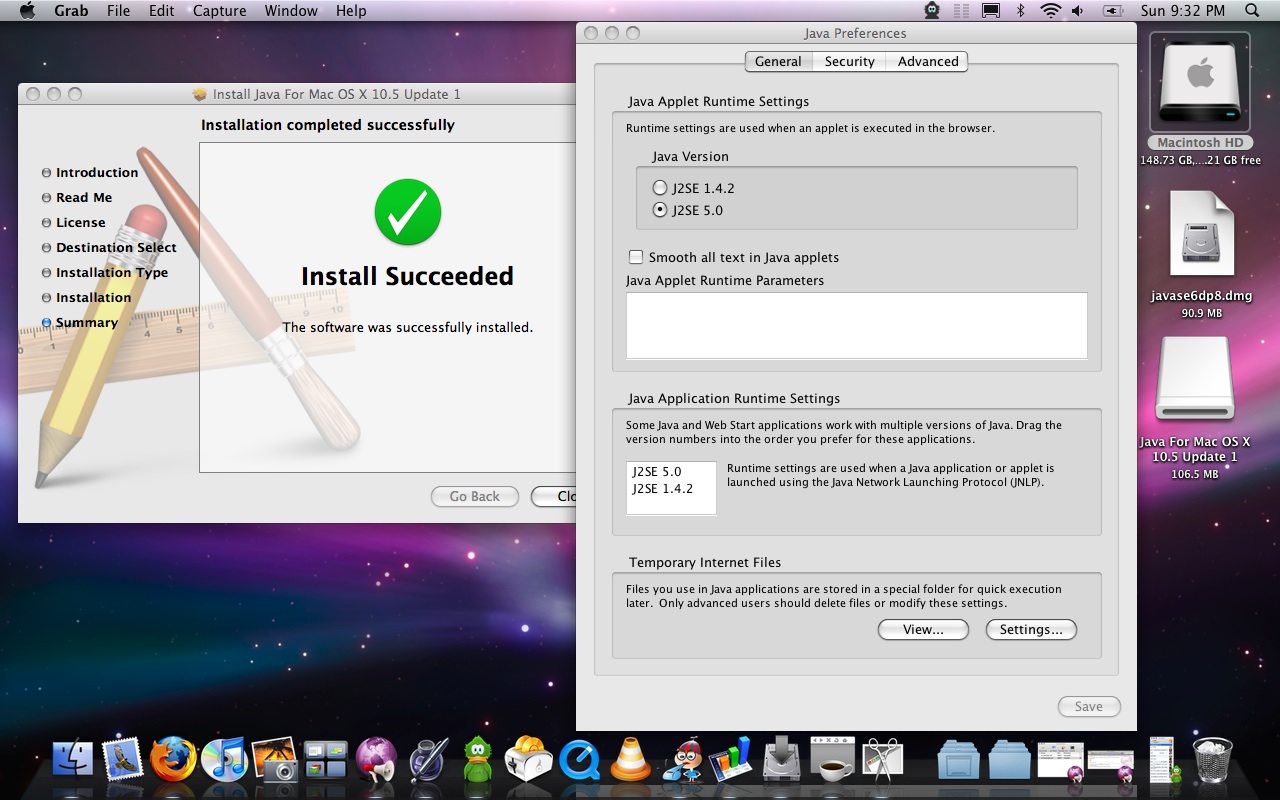Switch to the Security tab
Screen dimensions: 1280x800
coord(849,61)
